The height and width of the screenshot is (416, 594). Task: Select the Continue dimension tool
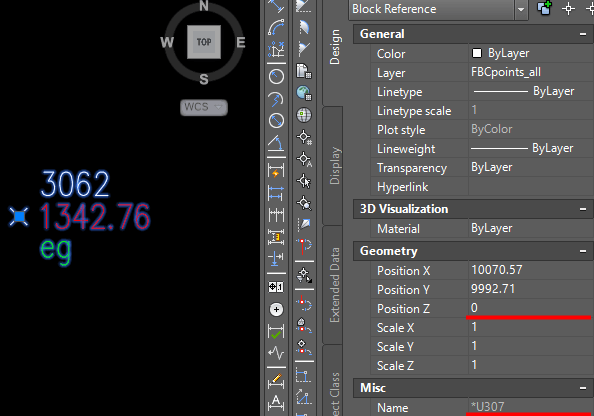(x=276, y=214)
